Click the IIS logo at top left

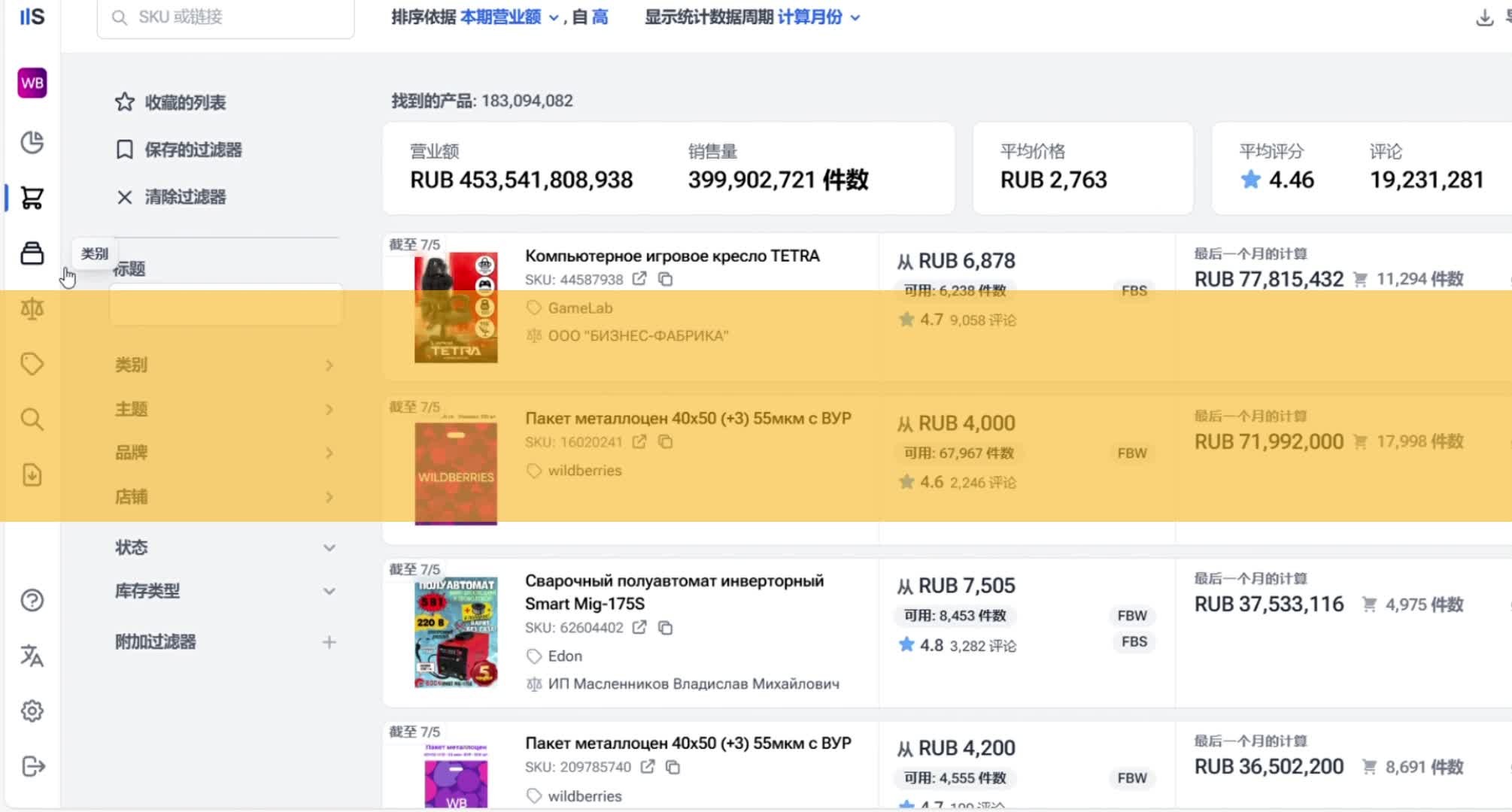point(32,17)
